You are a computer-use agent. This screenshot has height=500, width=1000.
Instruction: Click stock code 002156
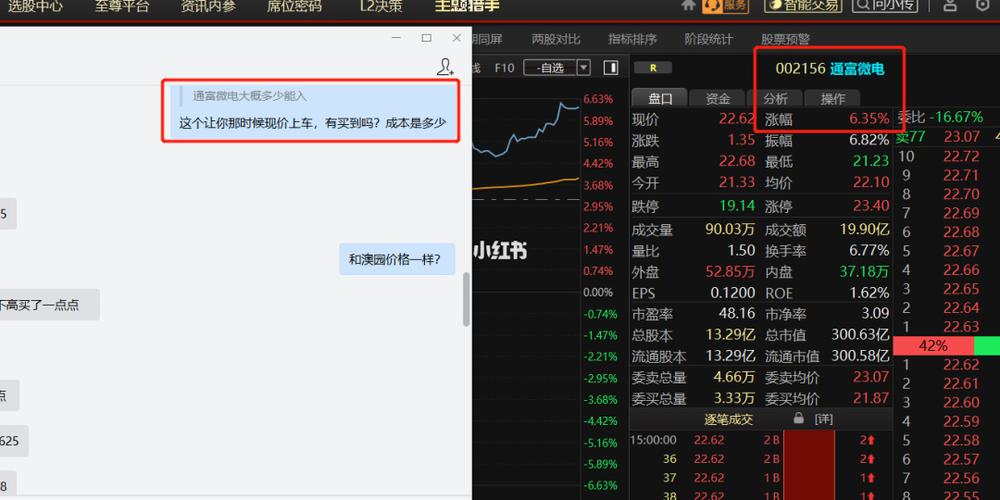click(800, 68)
